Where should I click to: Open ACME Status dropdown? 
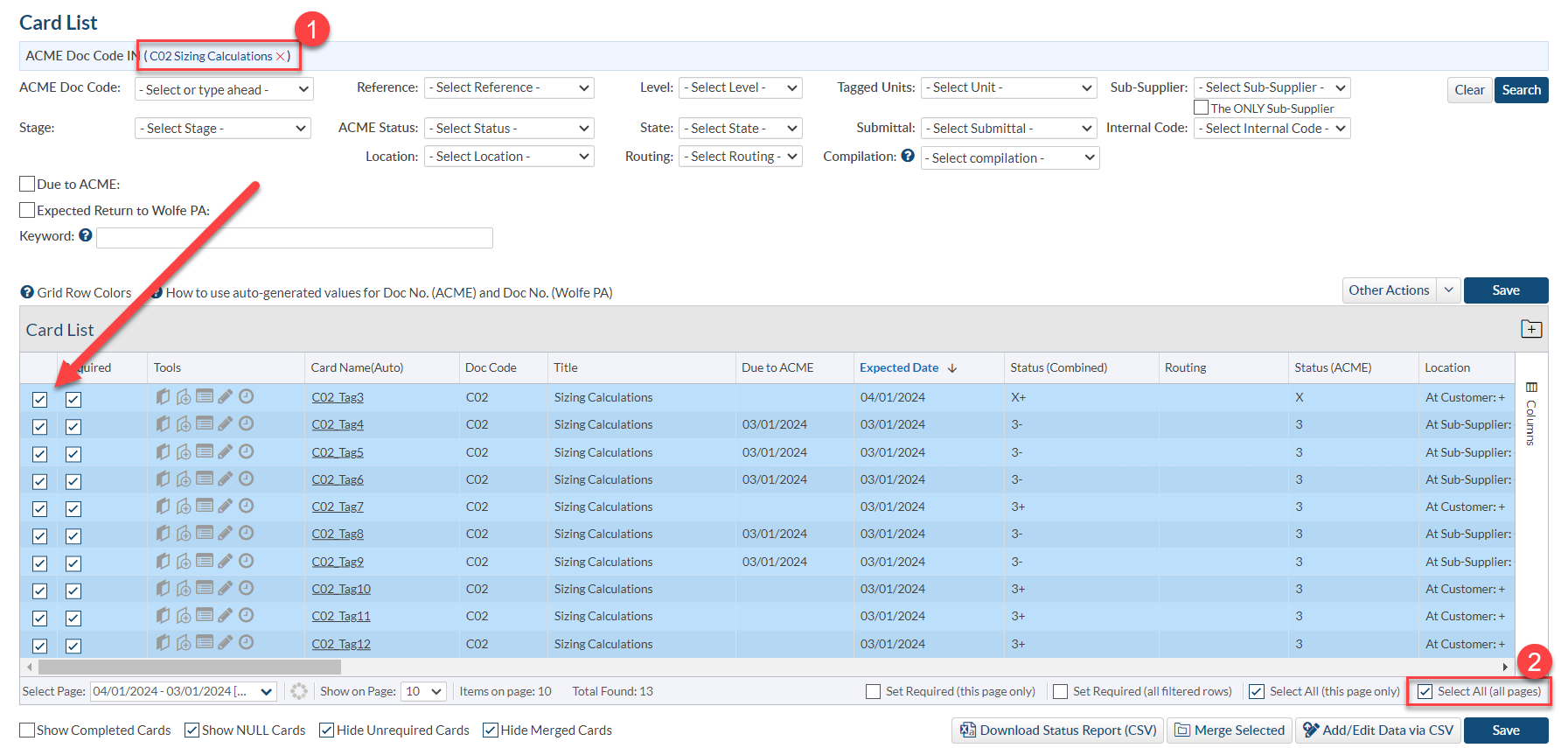click(x=509, y=129)
